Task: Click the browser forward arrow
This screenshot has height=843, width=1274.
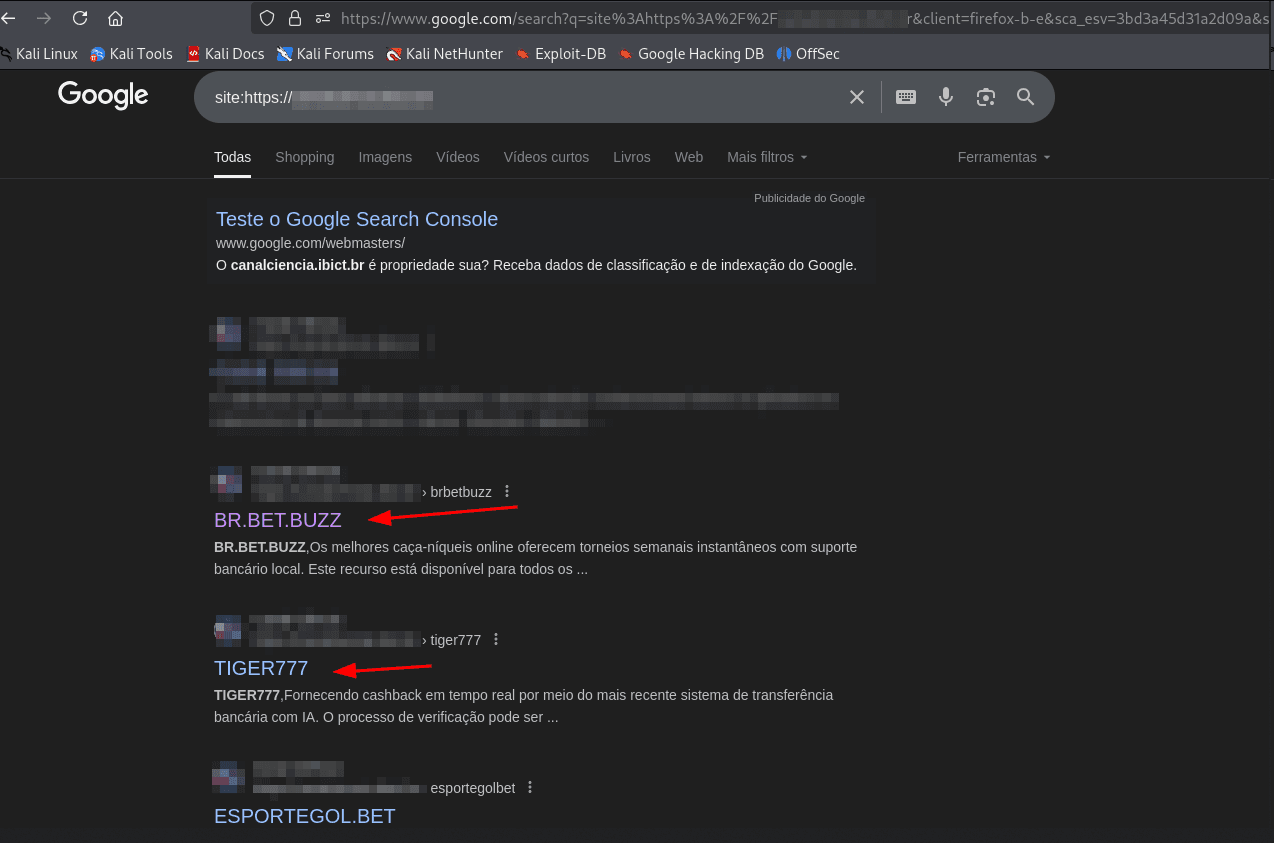Action: [43, 18]
